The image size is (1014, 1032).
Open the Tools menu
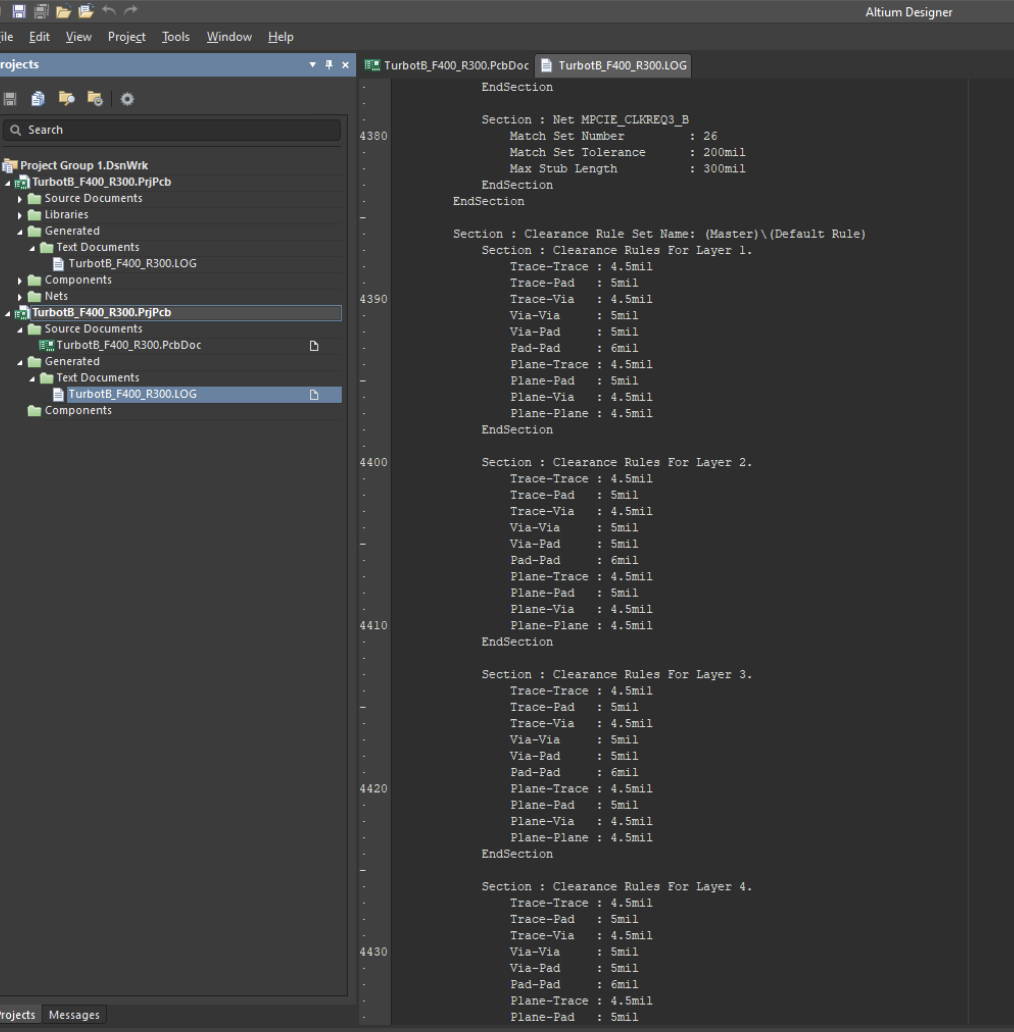pyautogui.click(x=175, y=37)
